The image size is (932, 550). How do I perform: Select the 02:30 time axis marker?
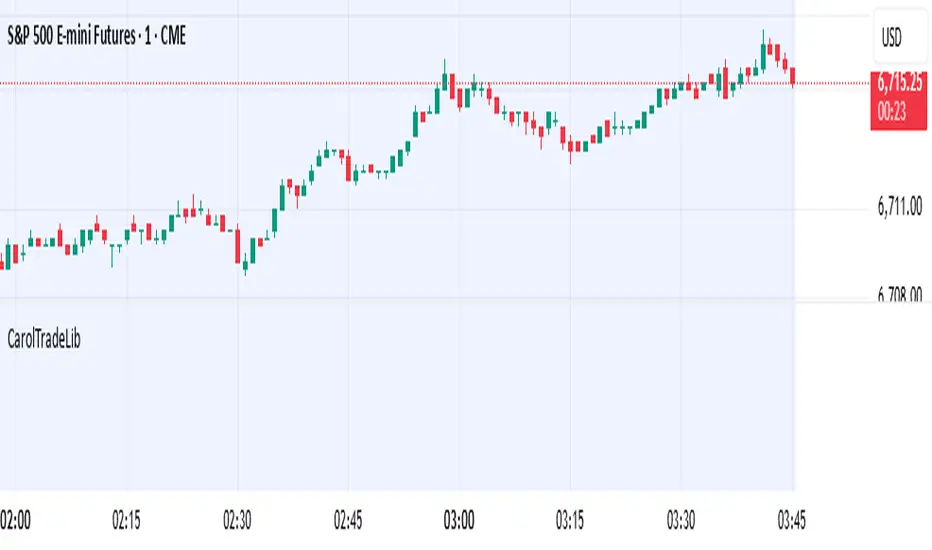238,520
